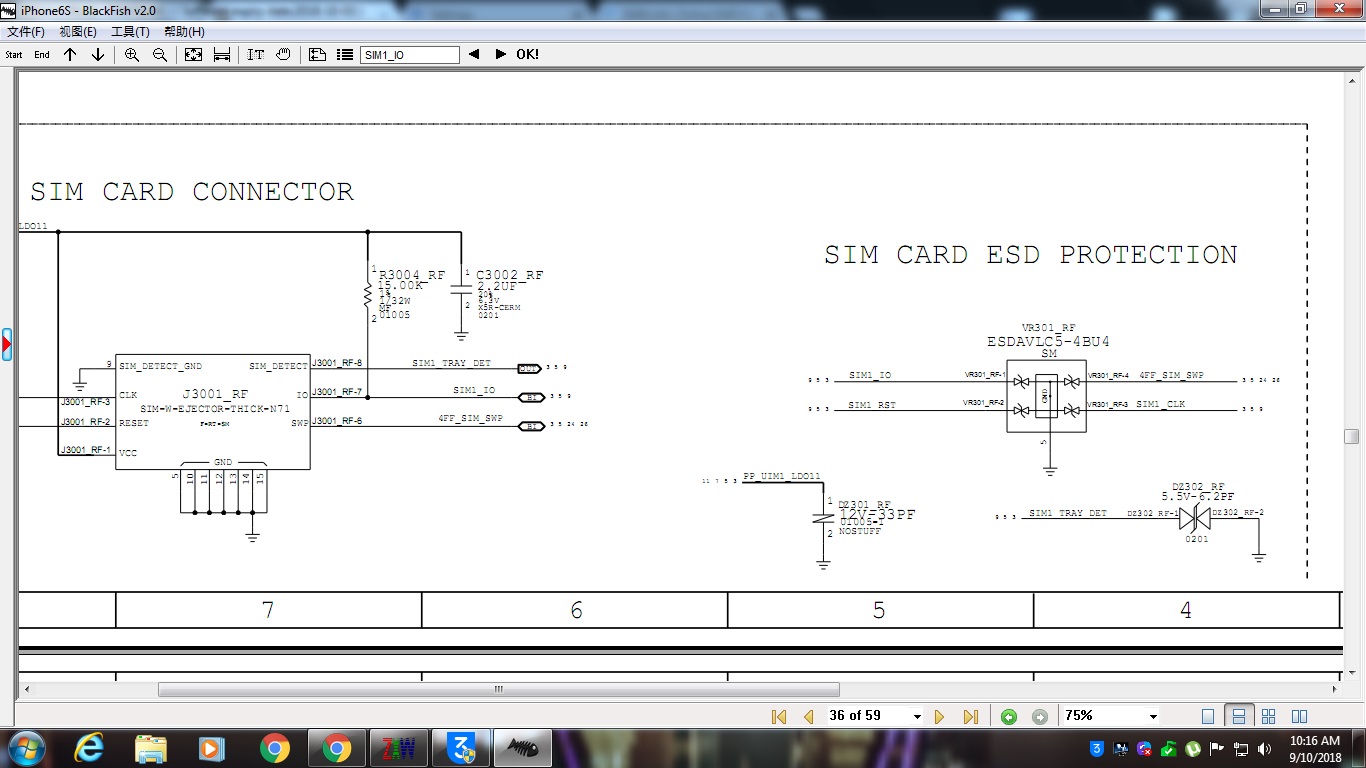1366x768 pixels.
Task: Click the Start button in the toolbar
Action: tap(14, 55)
